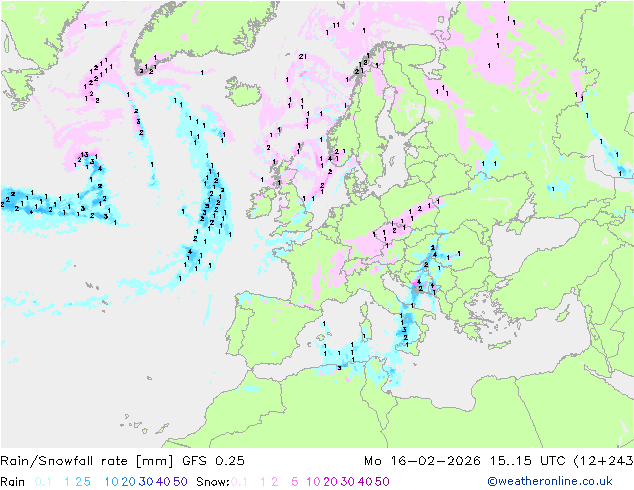Viewport: 634px width, 490px height.
Task: Select the rain 30 legend color value
Action: click(146, 482)
